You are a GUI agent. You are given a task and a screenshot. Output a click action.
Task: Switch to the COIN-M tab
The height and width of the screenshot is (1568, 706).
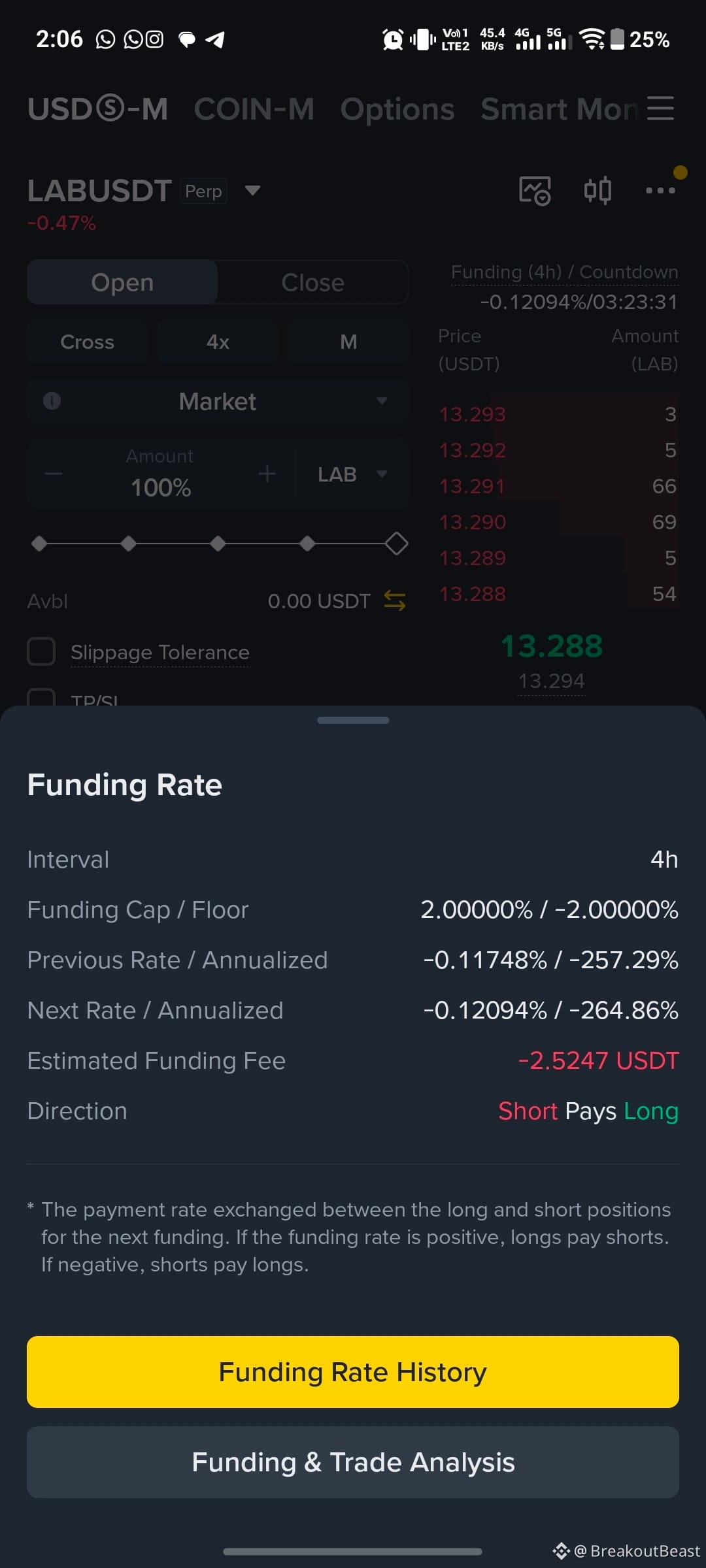coord(254,108)
